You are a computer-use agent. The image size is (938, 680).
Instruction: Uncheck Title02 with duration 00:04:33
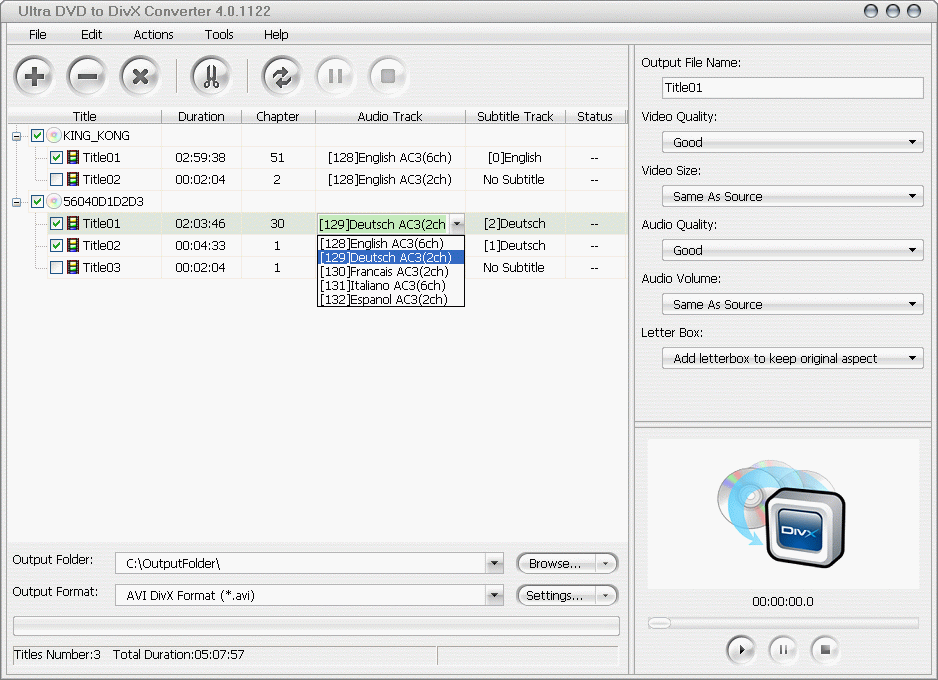[x=56, y=245]
